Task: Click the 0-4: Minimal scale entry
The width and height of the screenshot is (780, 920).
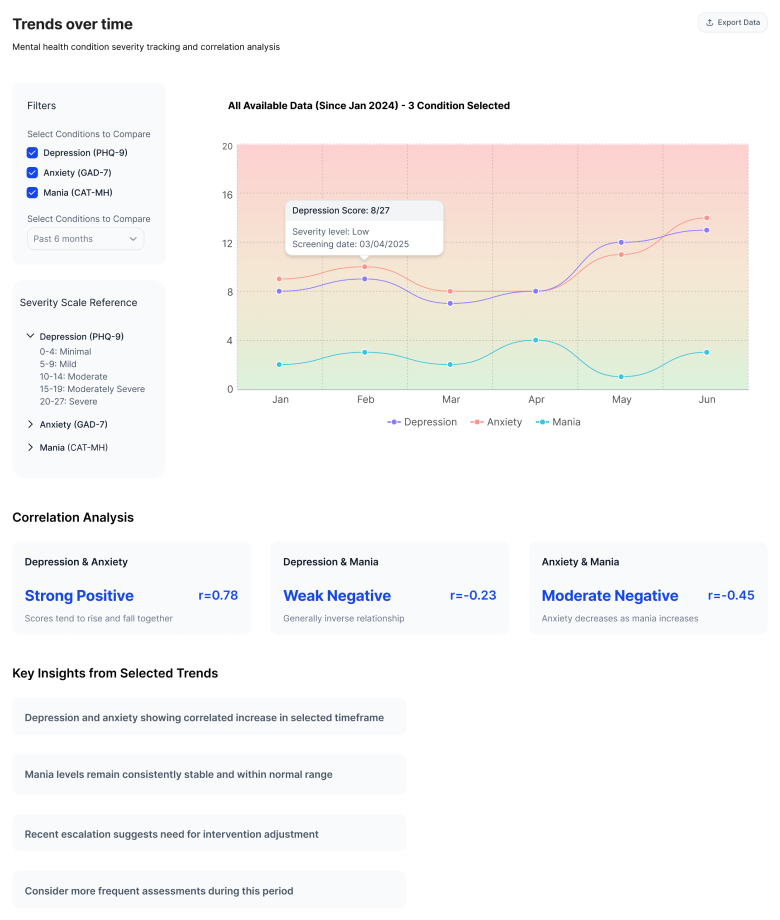Action: click(x=65, y=351)
